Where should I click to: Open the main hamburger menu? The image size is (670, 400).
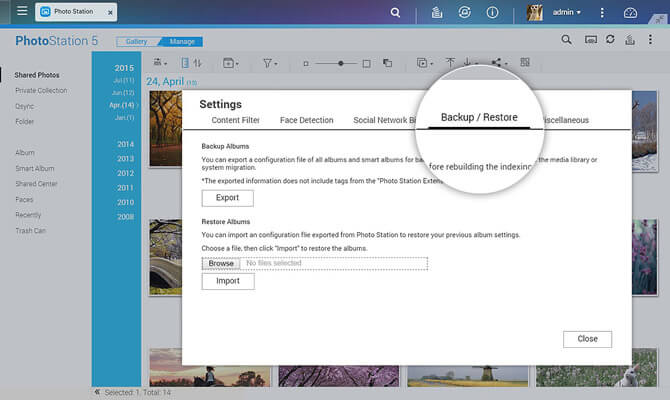coord(22,13)
